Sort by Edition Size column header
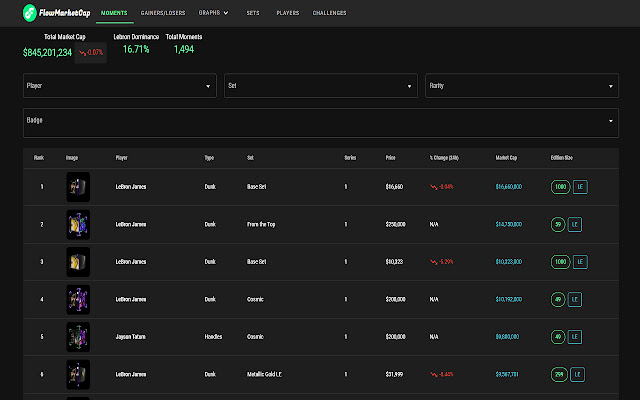 coord(562,158)
